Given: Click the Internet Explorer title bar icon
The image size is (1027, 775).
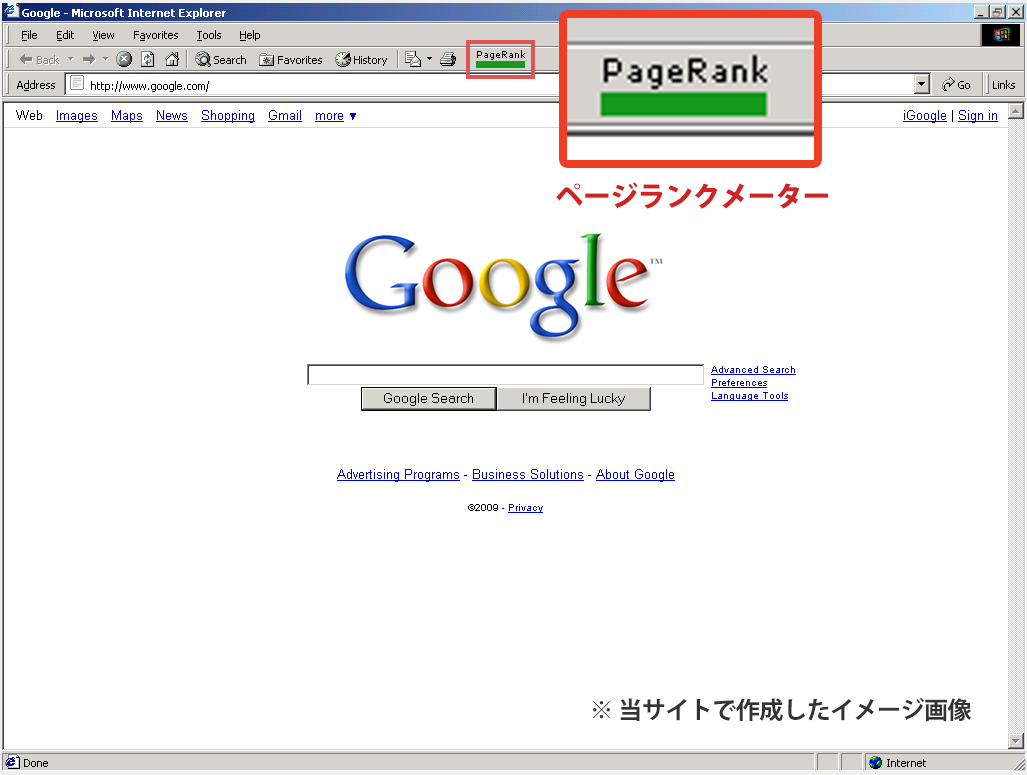Looking at the screenshot, I should 11,11.
